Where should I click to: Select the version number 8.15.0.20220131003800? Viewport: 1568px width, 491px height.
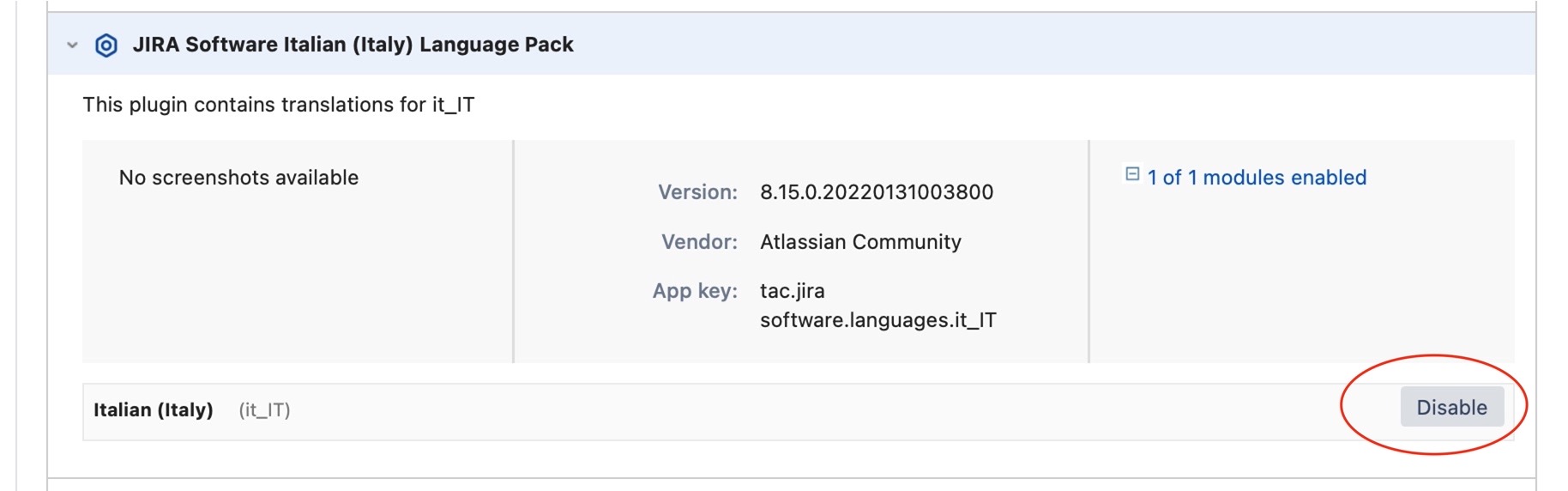(877, 192)
